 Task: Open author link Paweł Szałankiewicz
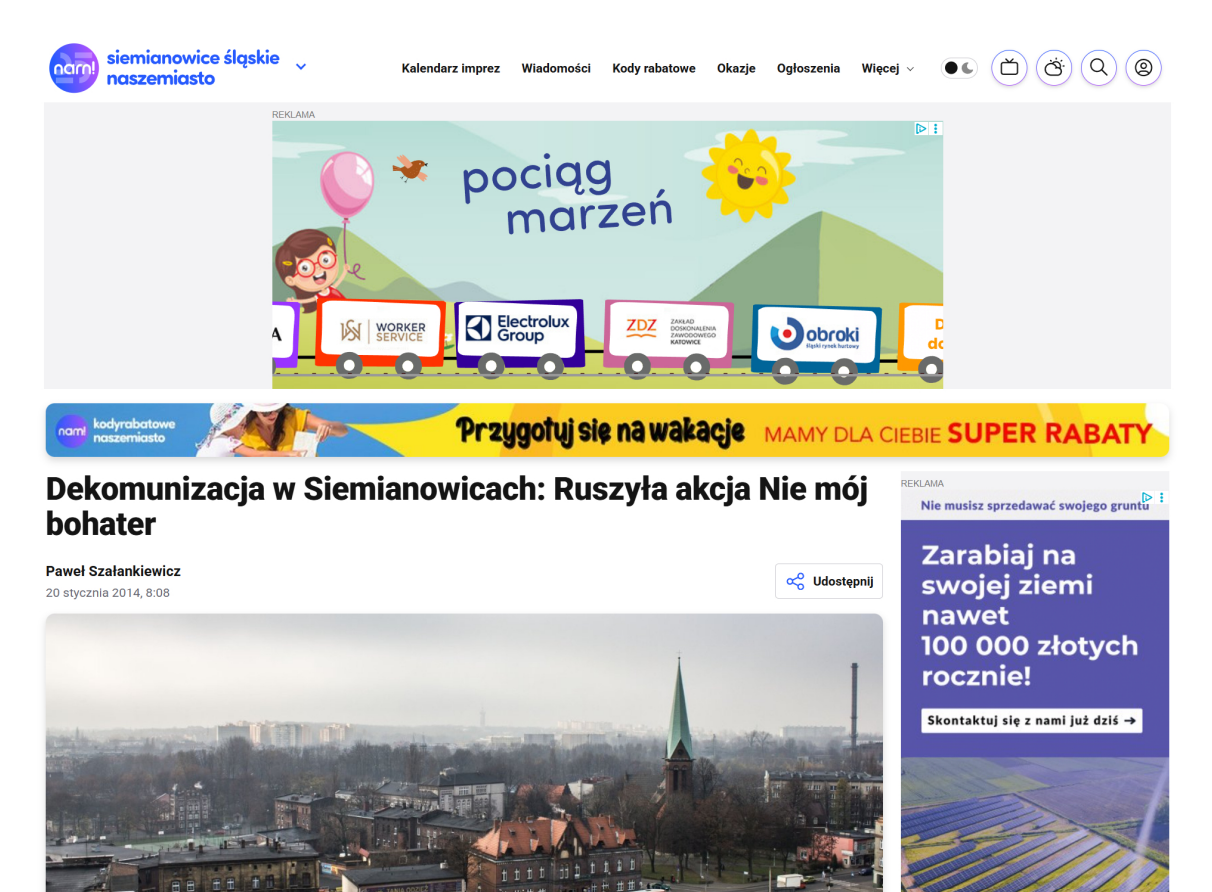click(x=112, y=571)
